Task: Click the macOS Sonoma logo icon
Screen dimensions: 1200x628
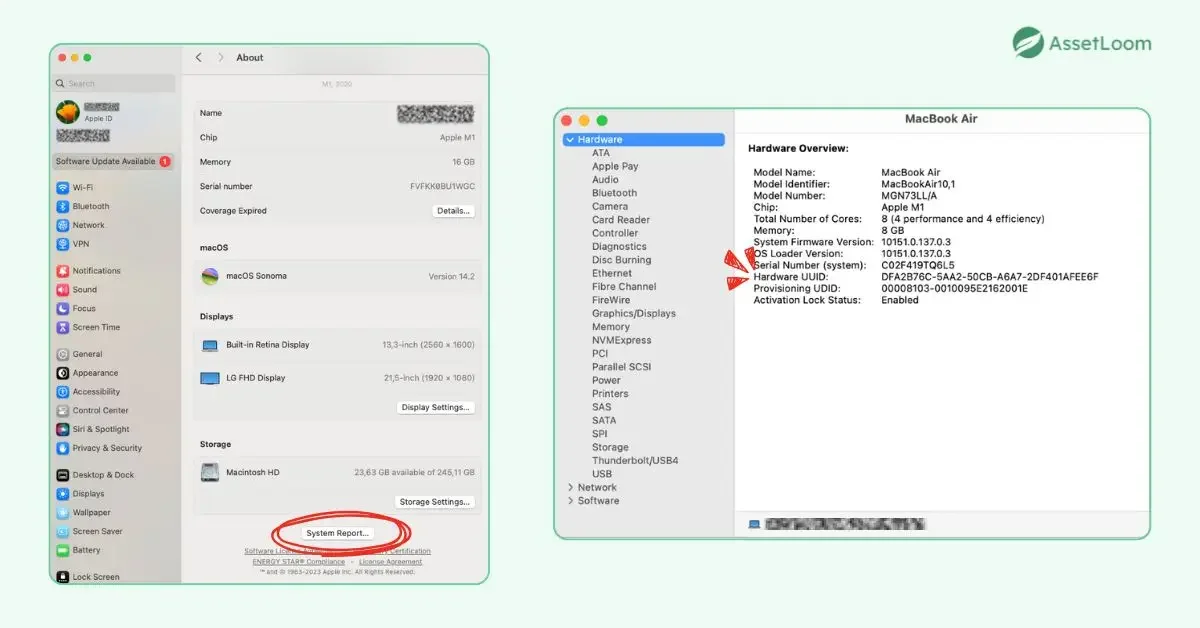Action: pos(210,276)
